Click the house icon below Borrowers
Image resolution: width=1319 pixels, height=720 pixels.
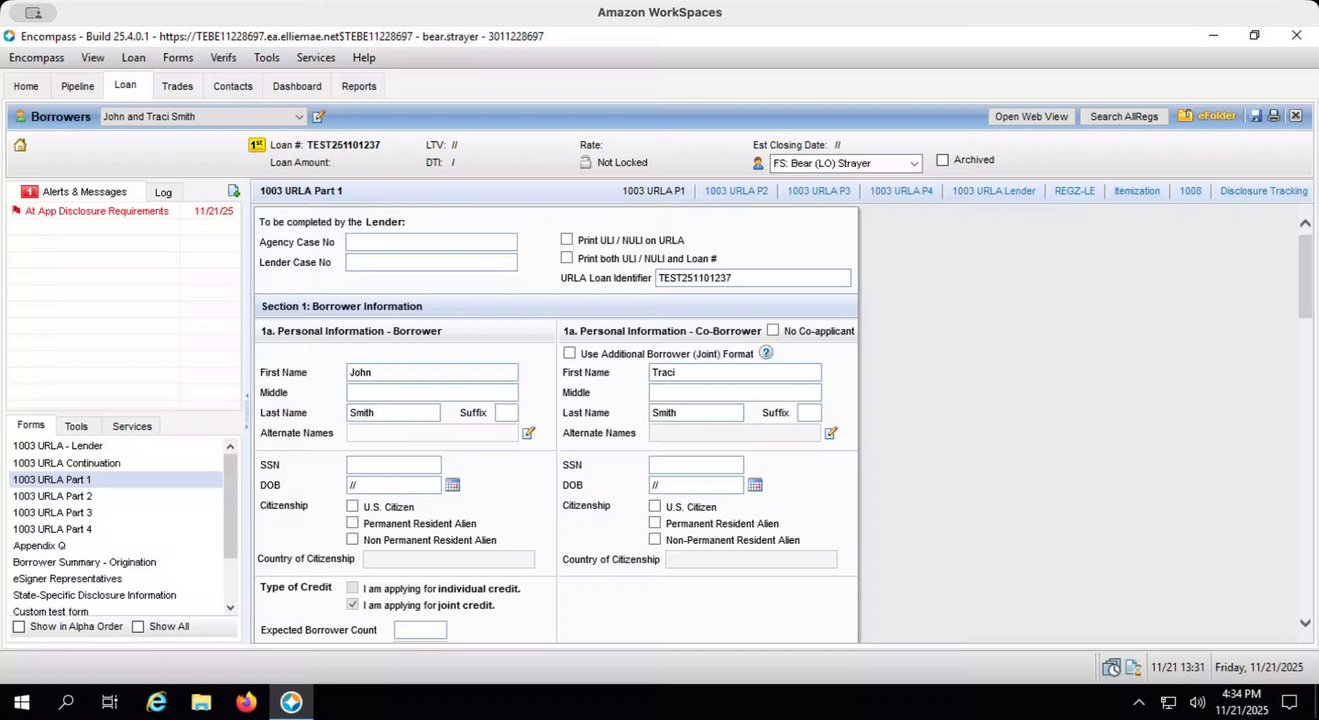click(20, 145)
